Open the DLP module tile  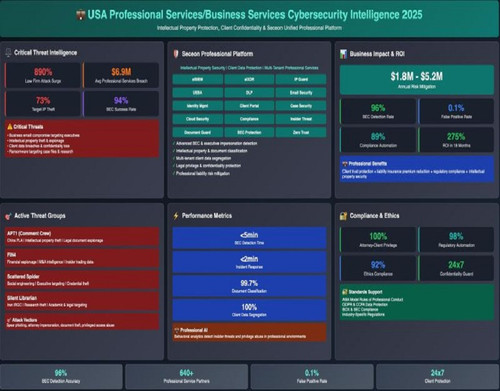[249, 93]
